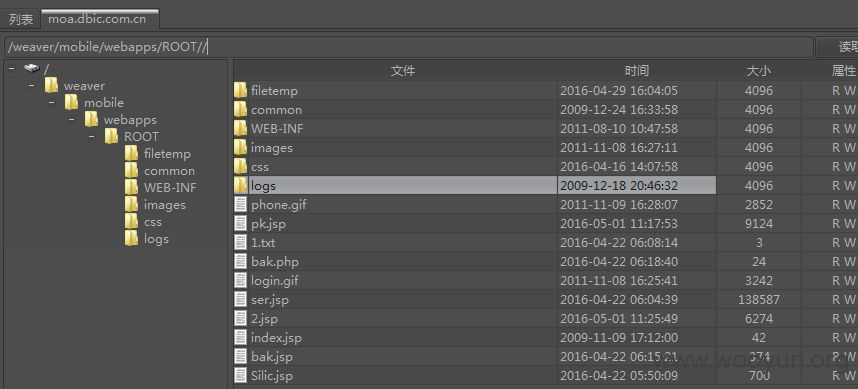This screenshot has width=858, height=389.
Task: Click the filetemp folder icon in tree
Action: tap(131, 154)
